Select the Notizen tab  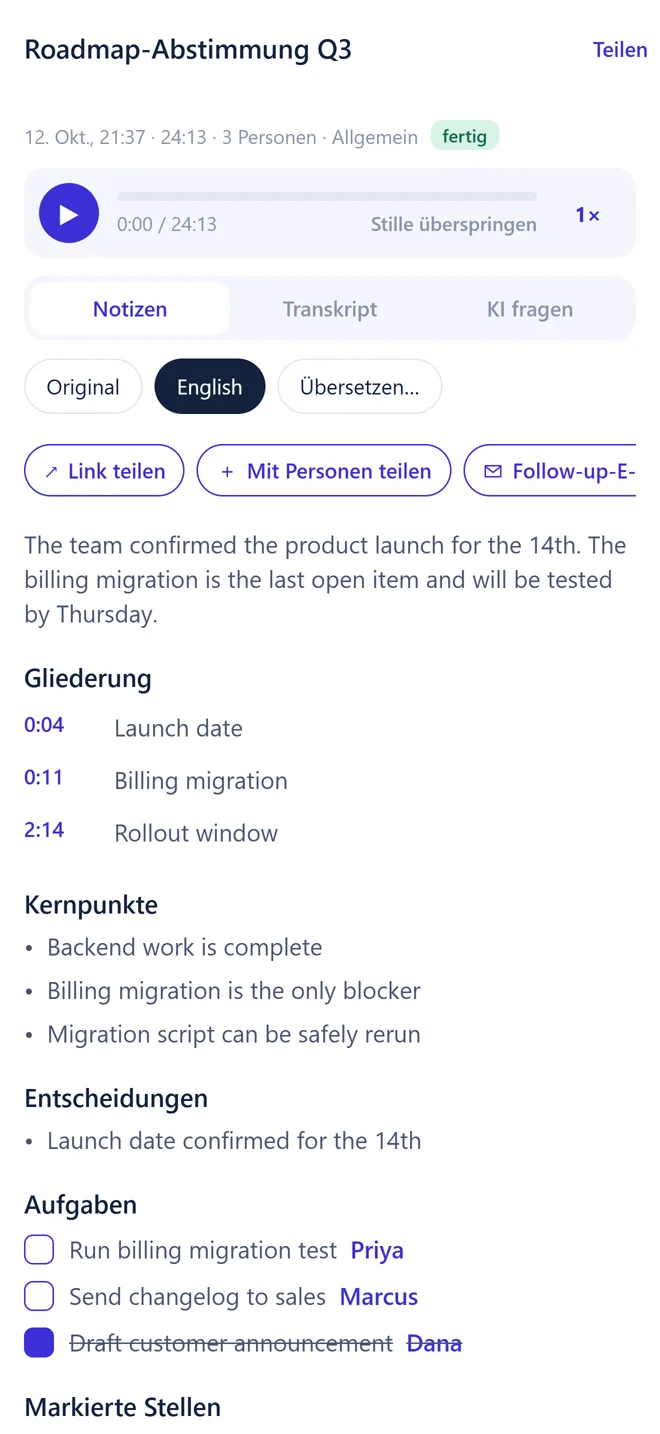130,309
